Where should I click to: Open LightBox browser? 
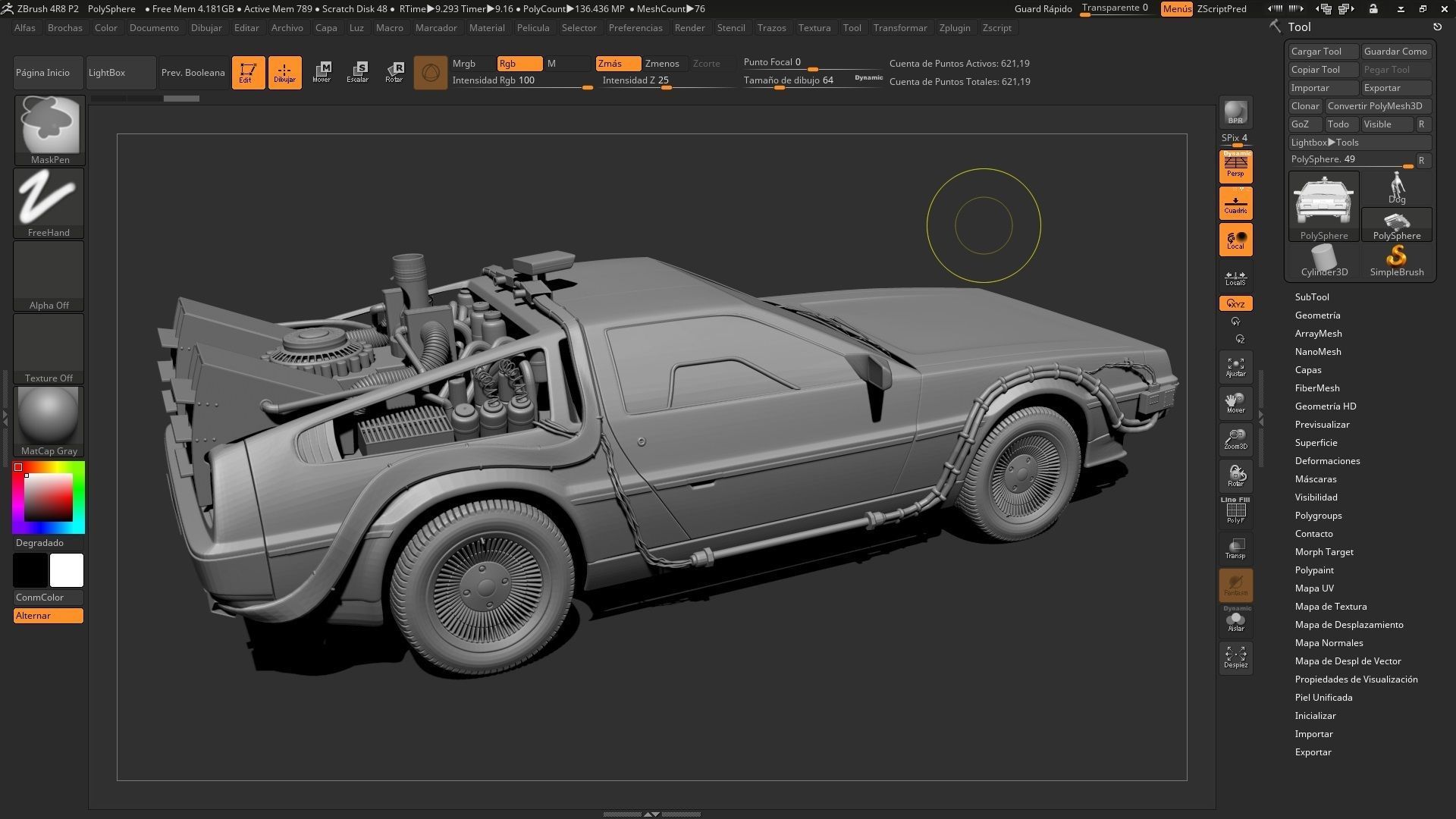pos(121,73)
